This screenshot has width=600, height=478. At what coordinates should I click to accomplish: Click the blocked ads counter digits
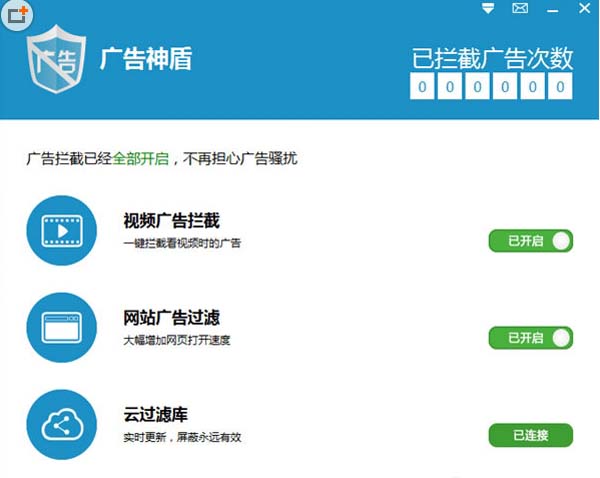click(x=491, y=86)
